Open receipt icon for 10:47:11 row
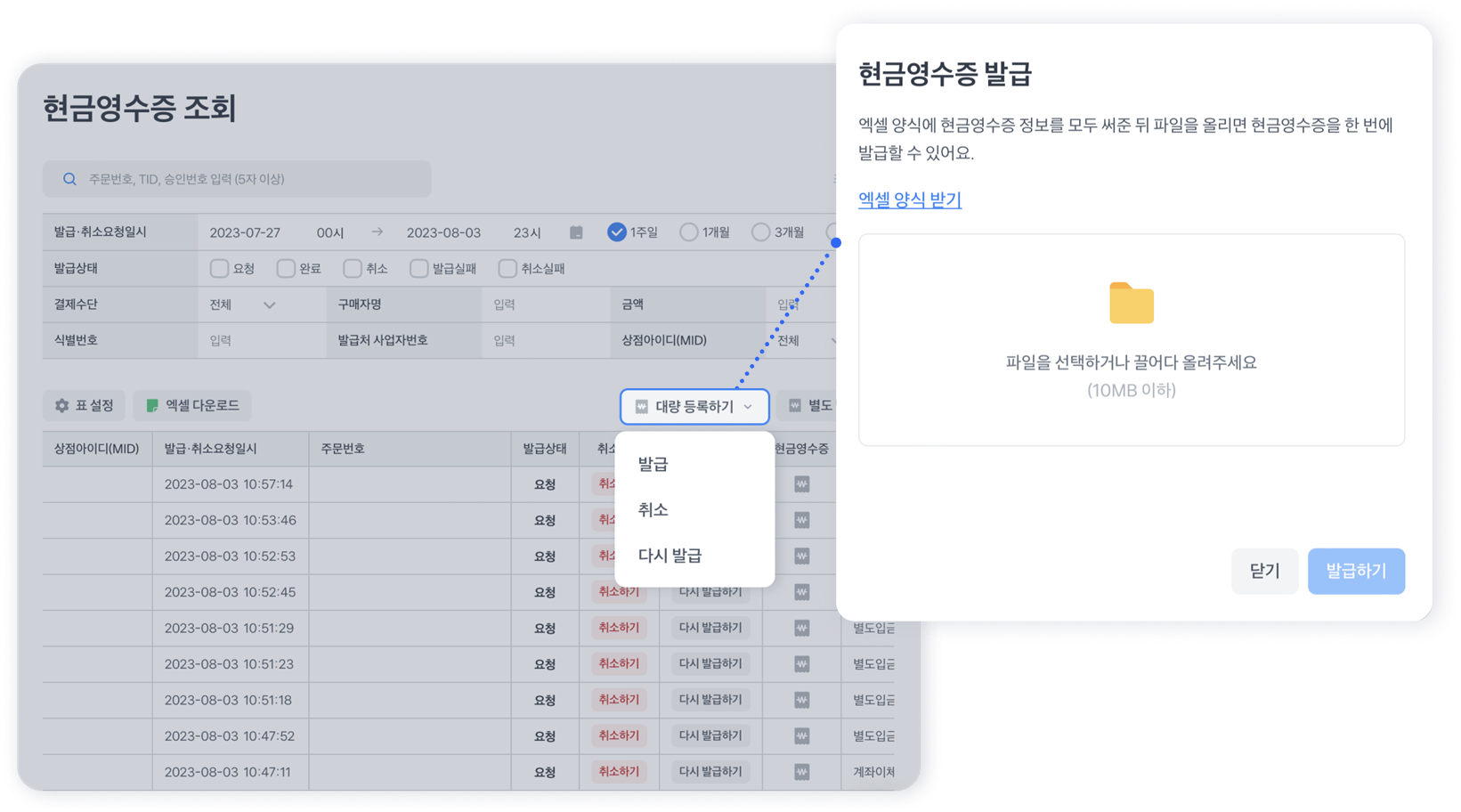Screen dimensions: 1461x812 [x=801, y=772]
